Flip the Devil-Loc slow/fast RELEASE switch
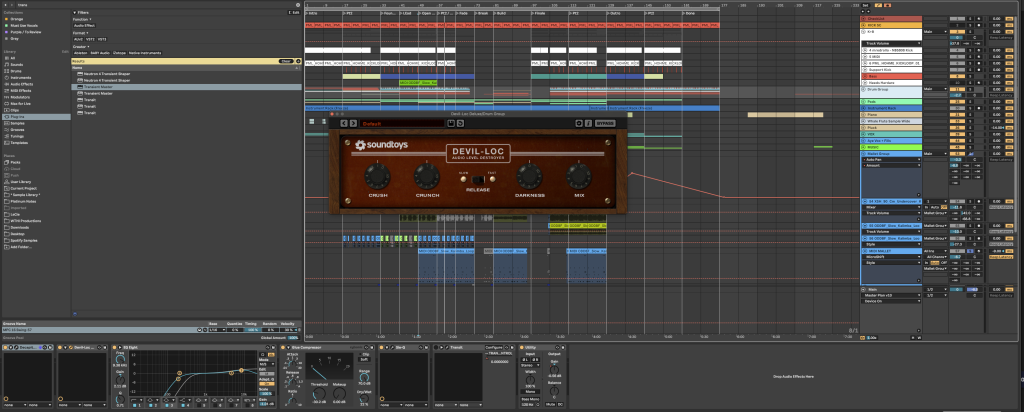The height and width of the screenshot is (412, 1024). 476,179
